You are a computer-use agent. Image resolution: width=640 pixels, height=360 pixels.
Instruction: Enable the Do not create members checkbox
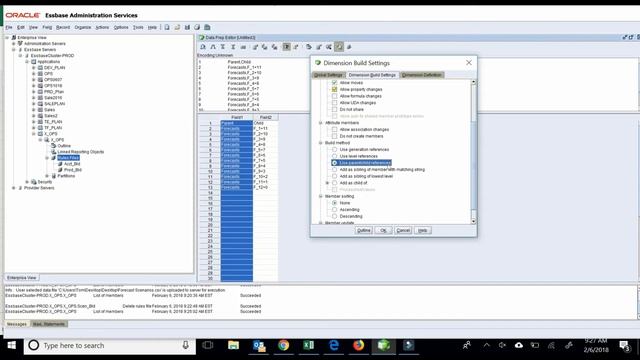(334, 136)
